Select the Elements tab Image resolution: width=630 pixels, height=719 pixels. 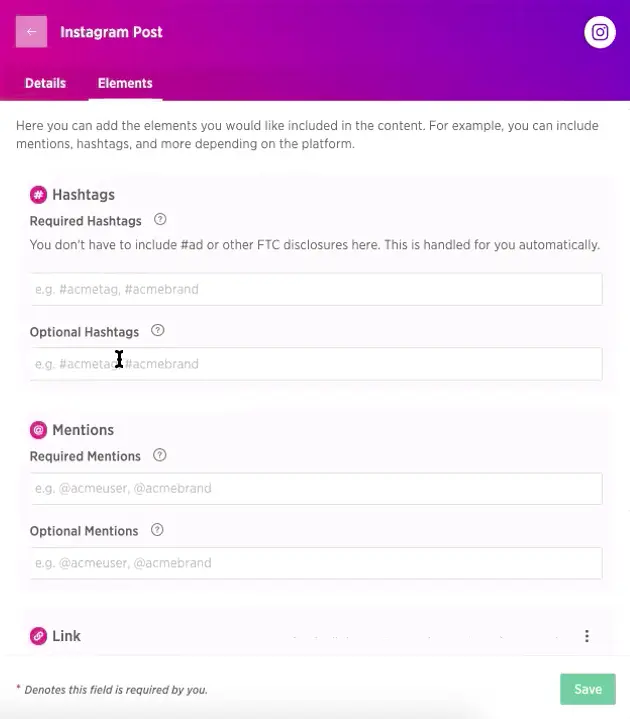pyautogui.click(x=125, y=83)
